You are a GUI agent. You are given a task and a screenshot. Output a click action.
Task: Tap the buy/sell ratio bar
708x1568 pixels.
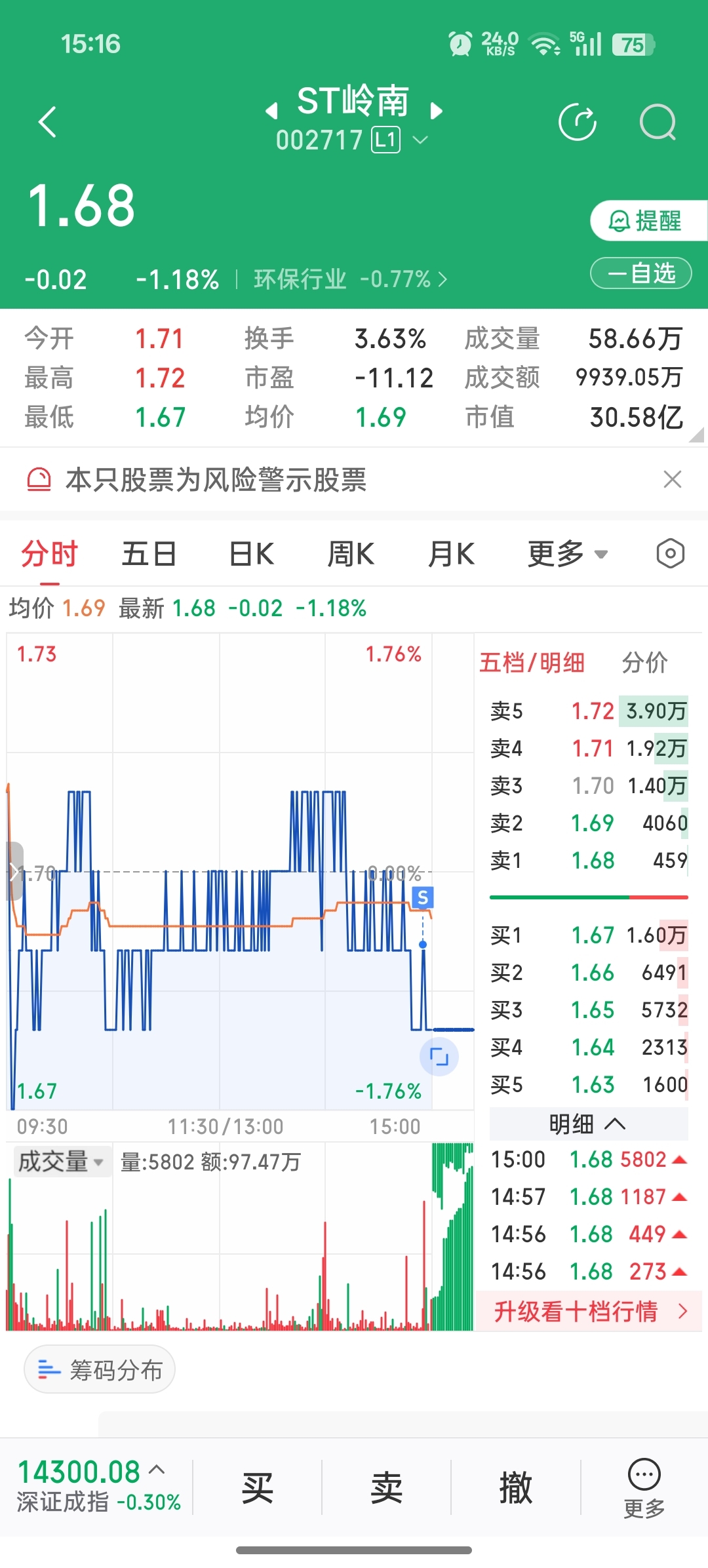pyautogui.click(x=589, y=897)
